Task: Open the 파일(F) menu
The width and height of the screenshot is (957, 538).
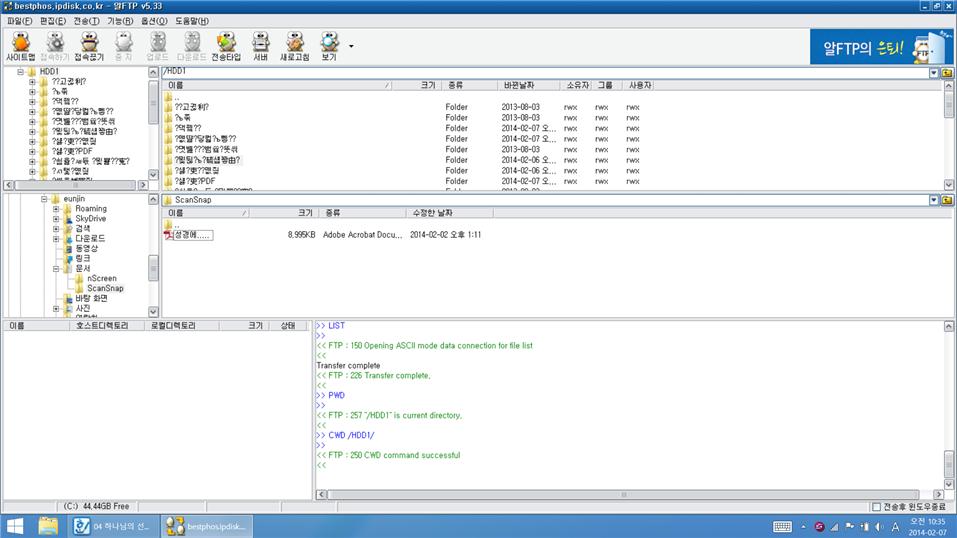Action: (20, 21)
